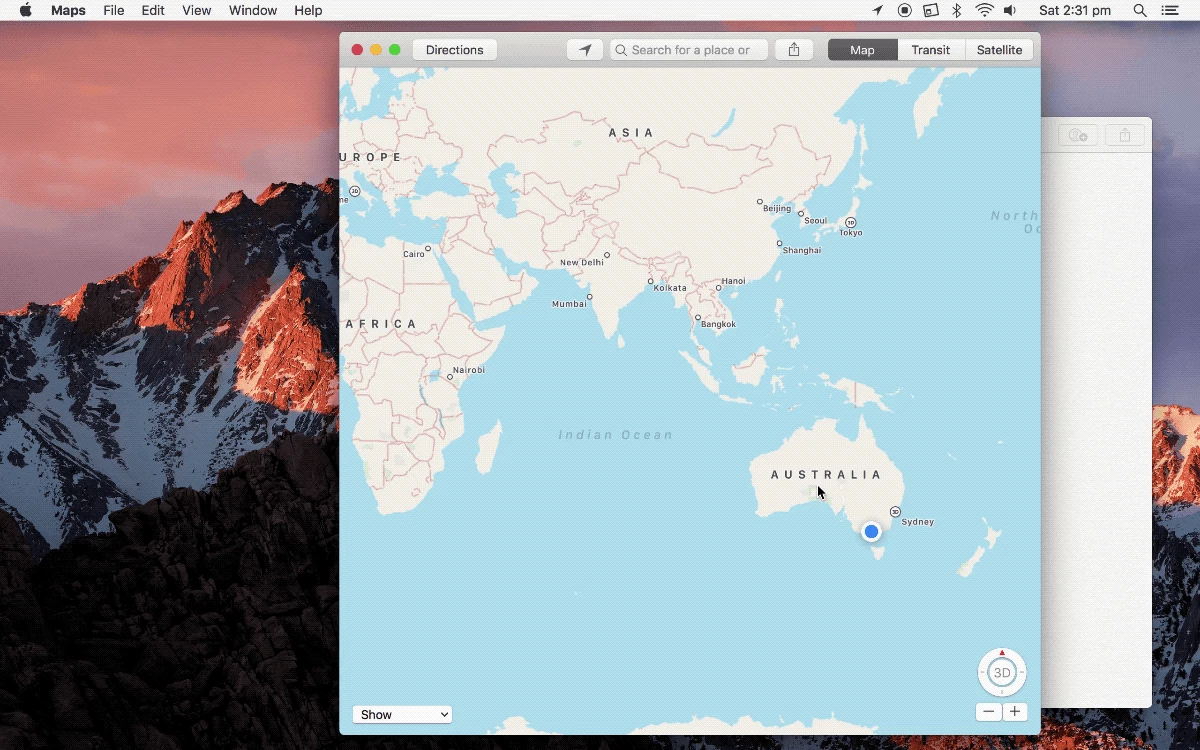Select the Seoul city label
Image resolution: width=1200 pixels, height=750 pixels.
(x=816, y=220)
